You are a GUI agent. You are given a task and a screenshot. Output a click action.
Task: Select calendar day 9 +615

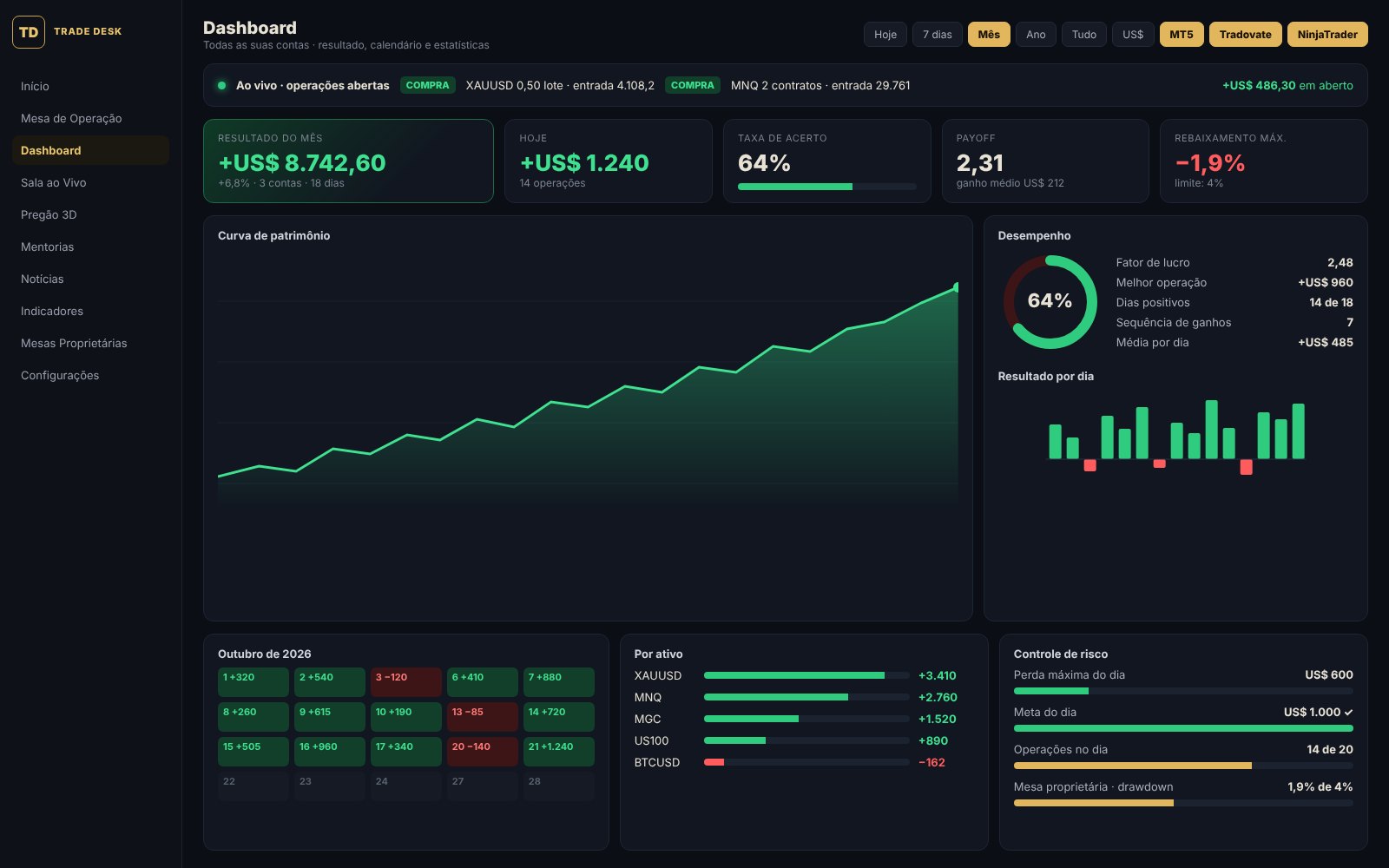pyautogui.click(x=330, y=717)
